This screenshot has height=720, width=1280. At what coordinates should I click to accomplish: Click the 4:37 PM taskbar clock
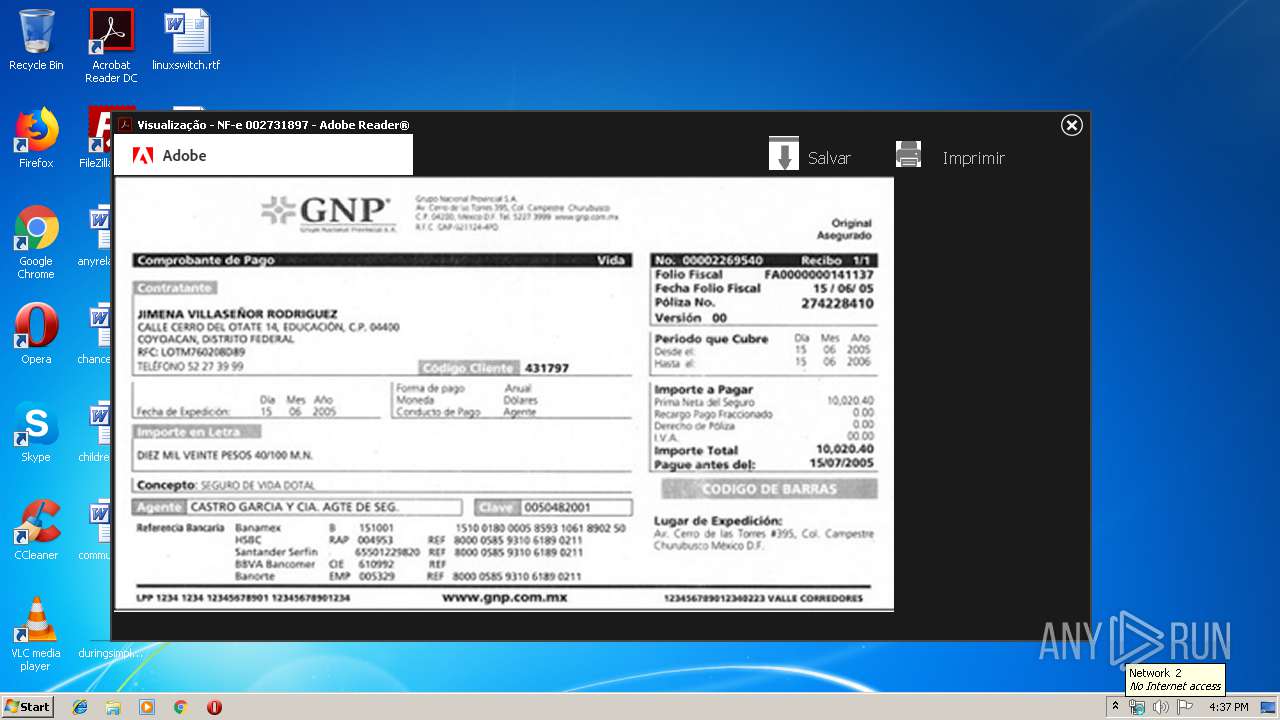click(x=1228, y=707)
